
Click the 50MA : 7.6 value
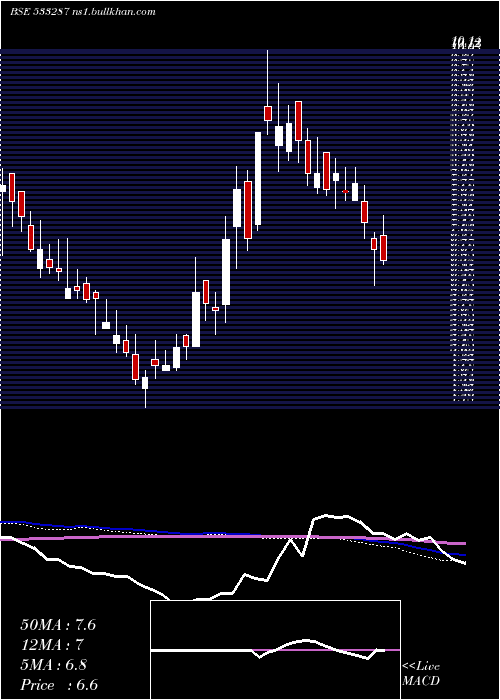[58, 625]
